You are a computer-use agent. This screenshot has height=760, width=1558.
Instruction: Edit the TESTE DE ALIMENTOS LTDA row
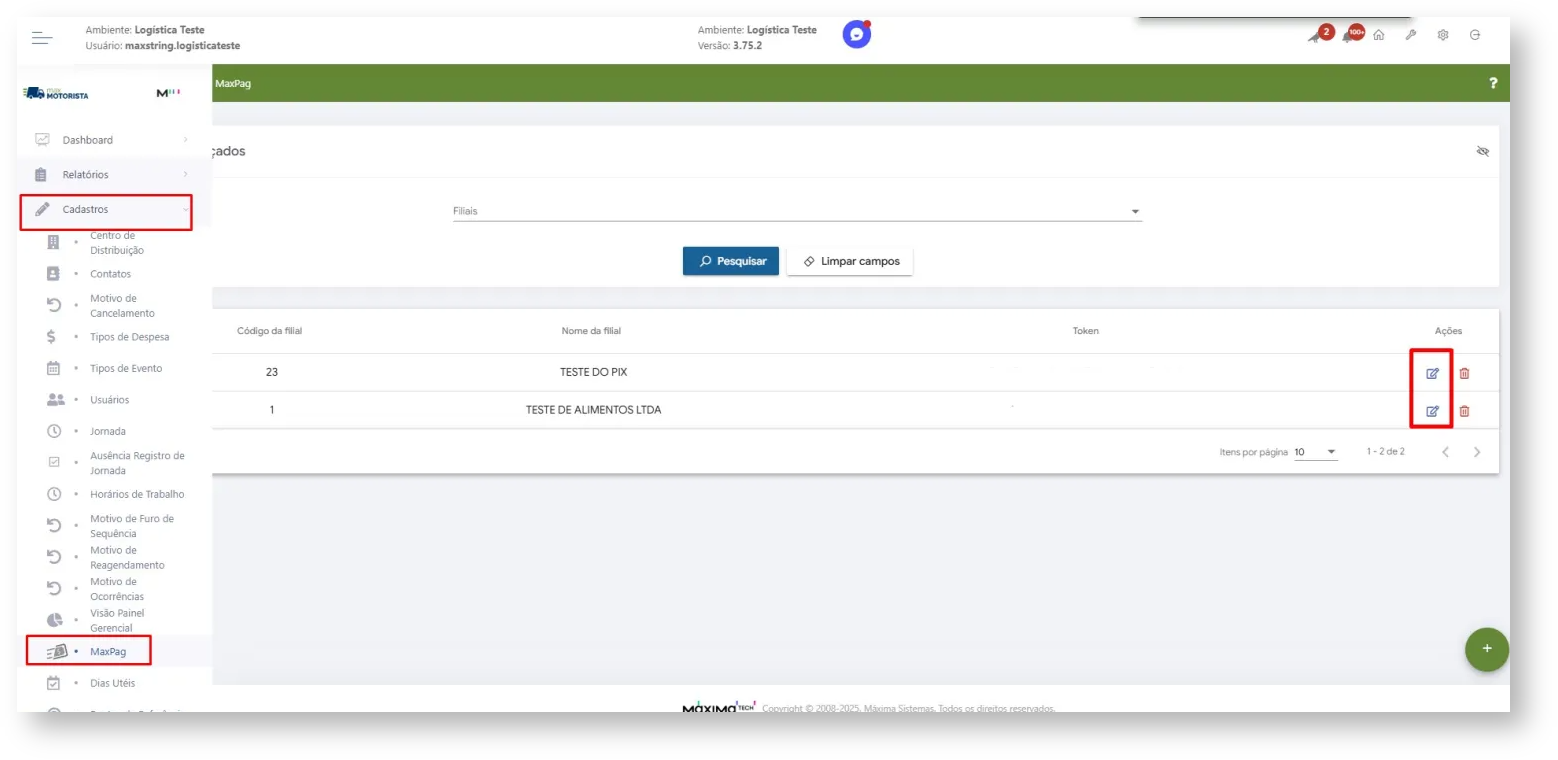(1432, 411)
